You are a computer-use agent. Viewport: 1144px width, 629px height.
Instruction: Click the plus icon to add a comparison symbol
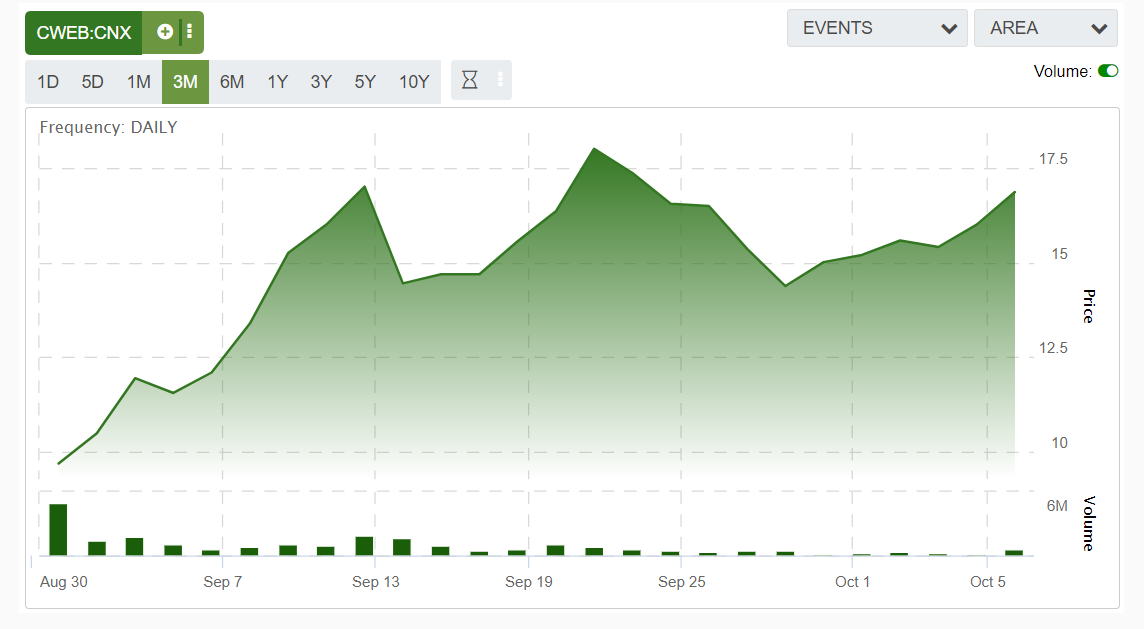click(164, 31)
